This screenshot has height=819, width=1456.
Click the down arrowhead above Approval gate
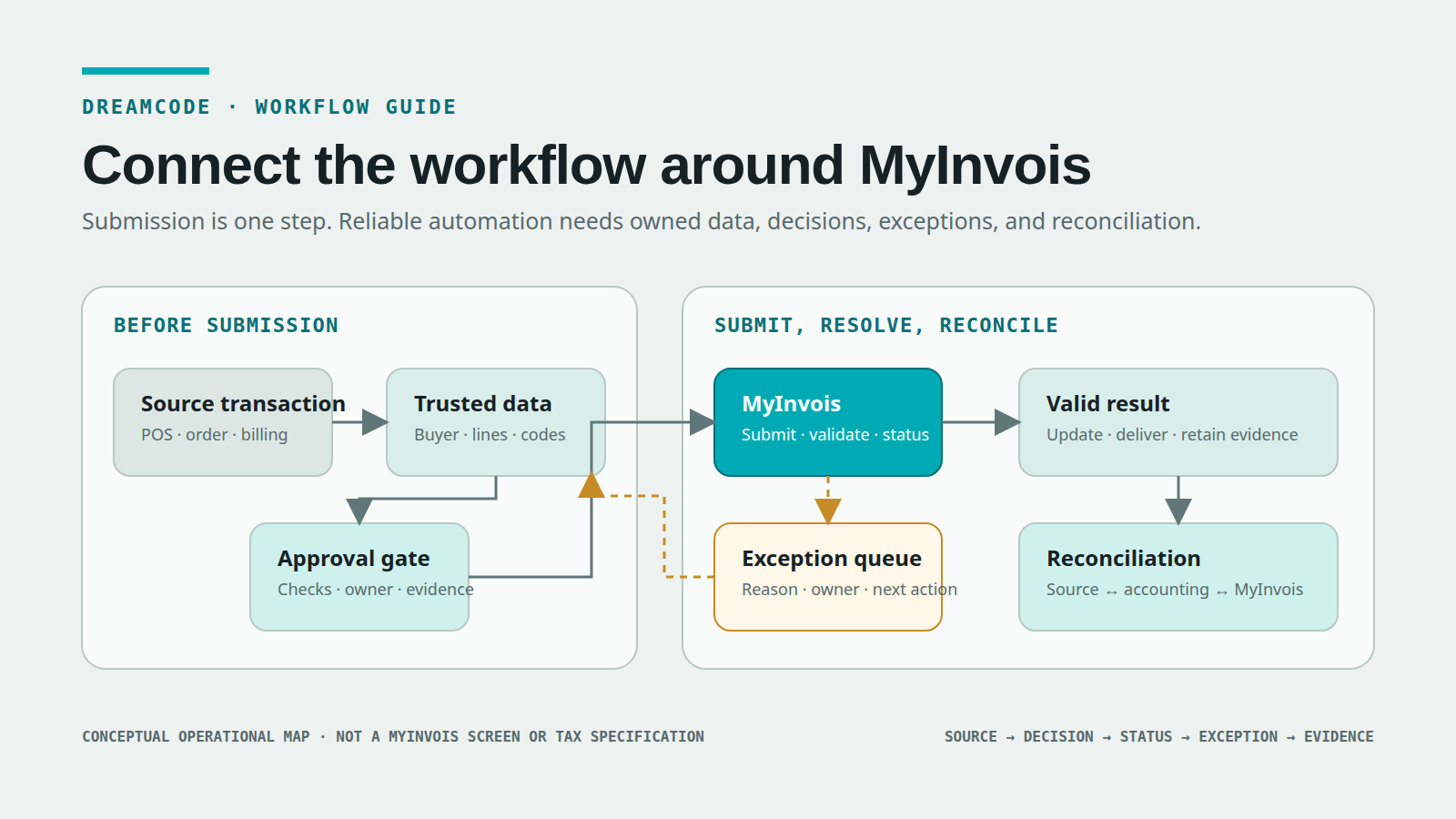(x=359, y=511)
